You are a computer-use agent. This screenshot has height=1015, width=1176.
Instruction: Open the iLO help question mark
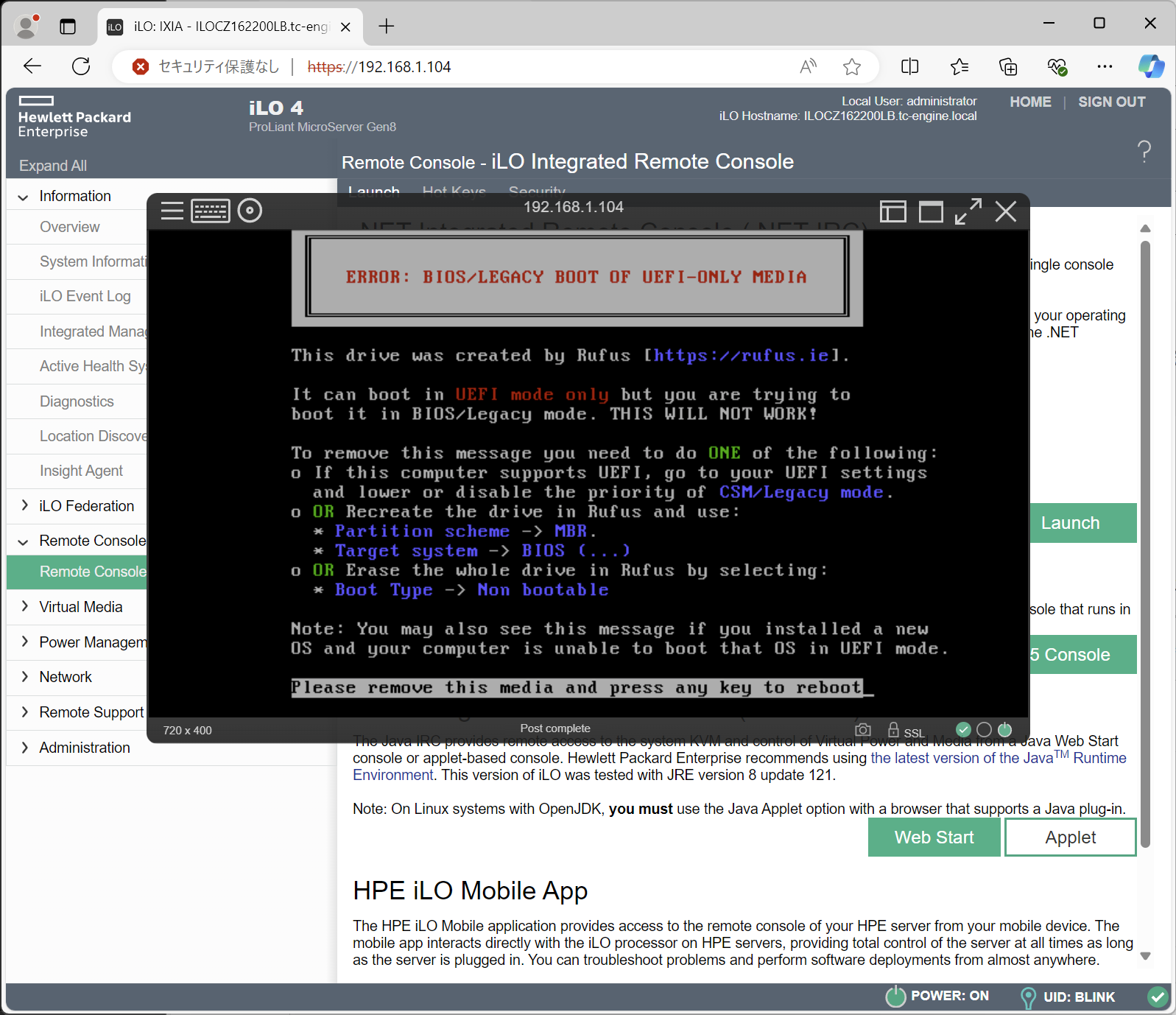(x=1144, y=151)
